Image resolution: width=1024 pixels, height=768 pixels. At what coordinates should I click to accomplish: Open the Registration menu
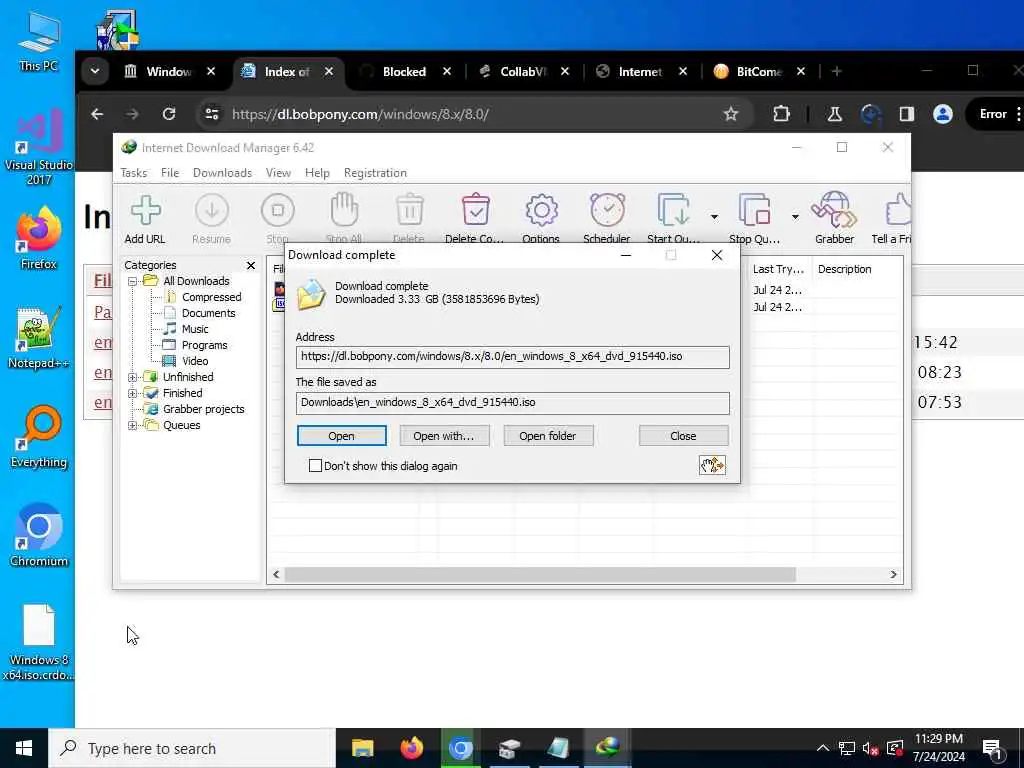[376, 172]
